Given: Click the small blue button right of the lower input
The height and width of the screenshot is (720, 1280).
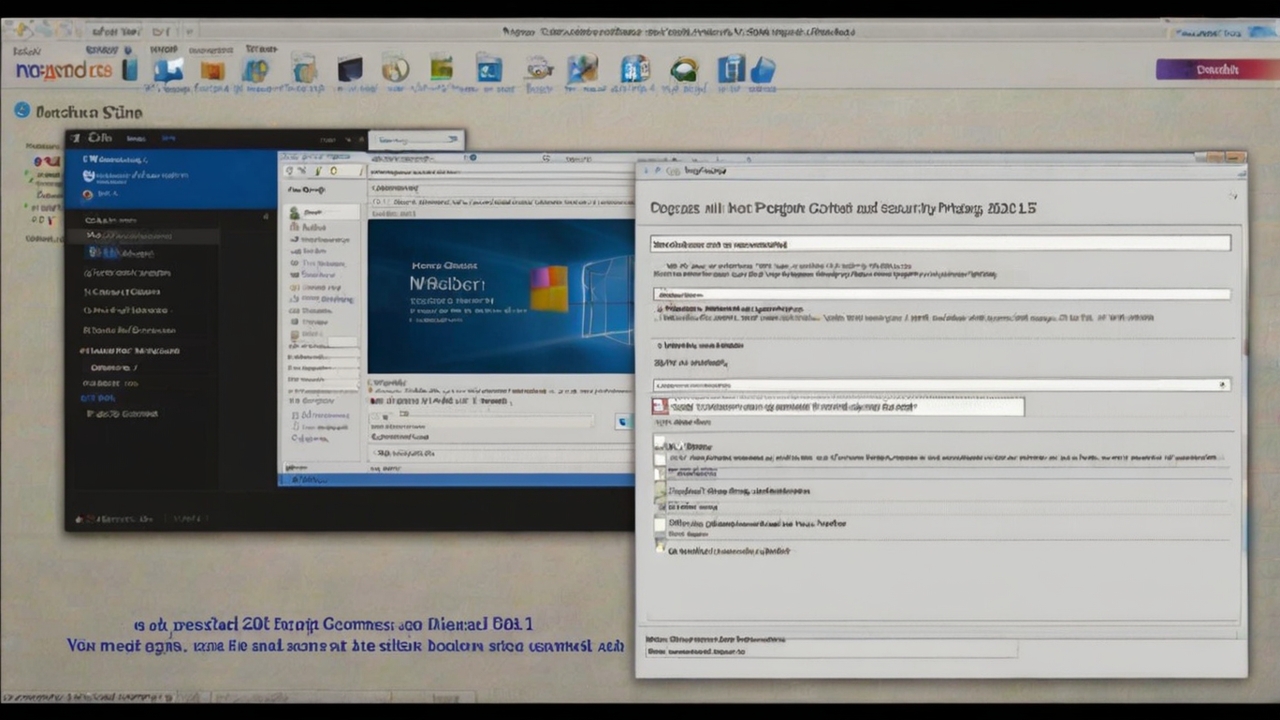Looking at the screenshot, I should click(x=623, y=421).
